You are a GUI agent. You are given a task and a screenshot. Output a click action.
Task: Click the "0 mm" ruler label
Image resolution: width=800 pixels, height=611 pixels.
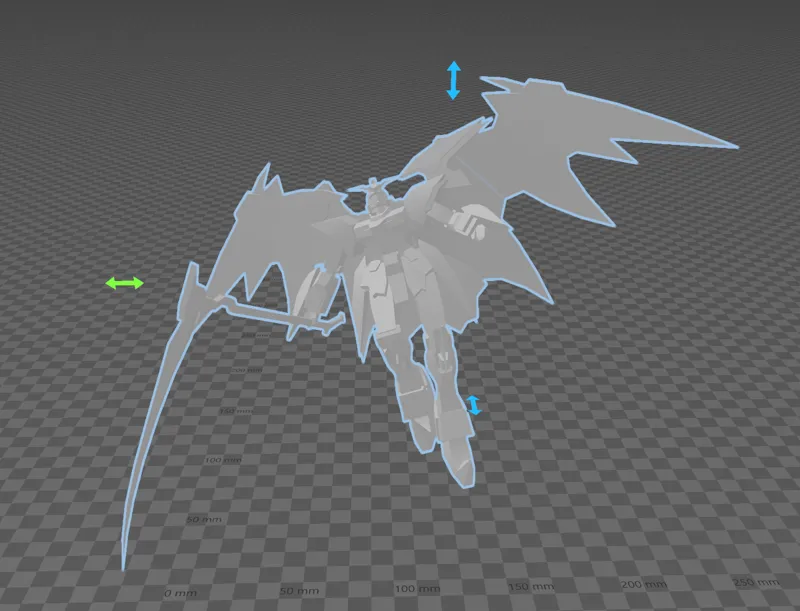point(180,593)
